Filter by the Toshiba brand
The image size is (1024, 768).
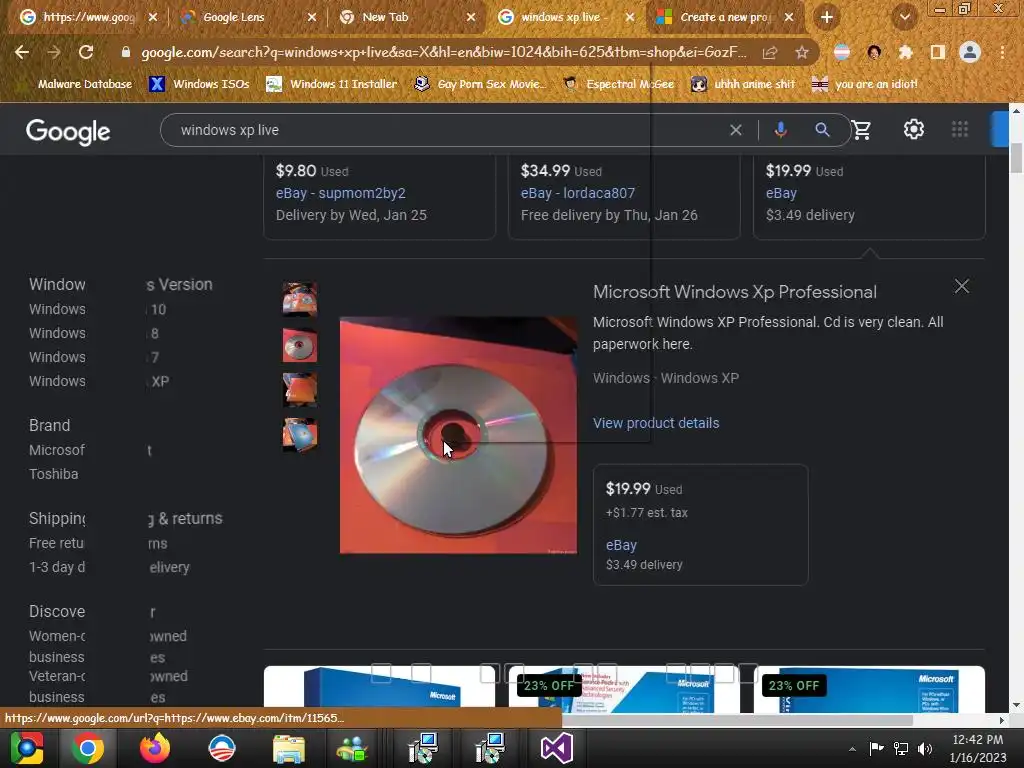tap(54, 474)
